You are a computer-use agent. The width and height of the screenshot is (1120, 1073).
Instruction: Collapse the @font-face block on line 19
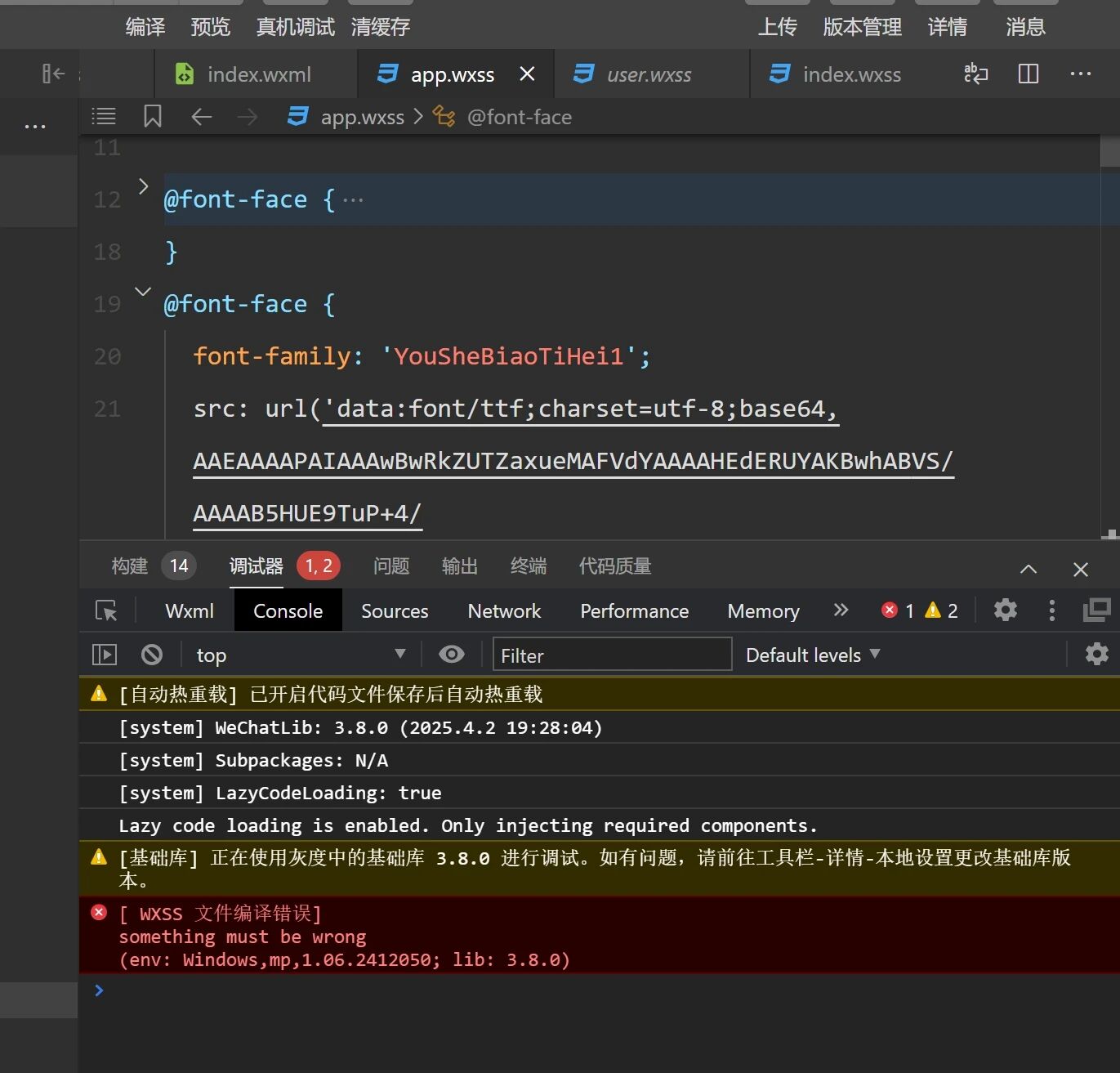click(x=143, y=292)
